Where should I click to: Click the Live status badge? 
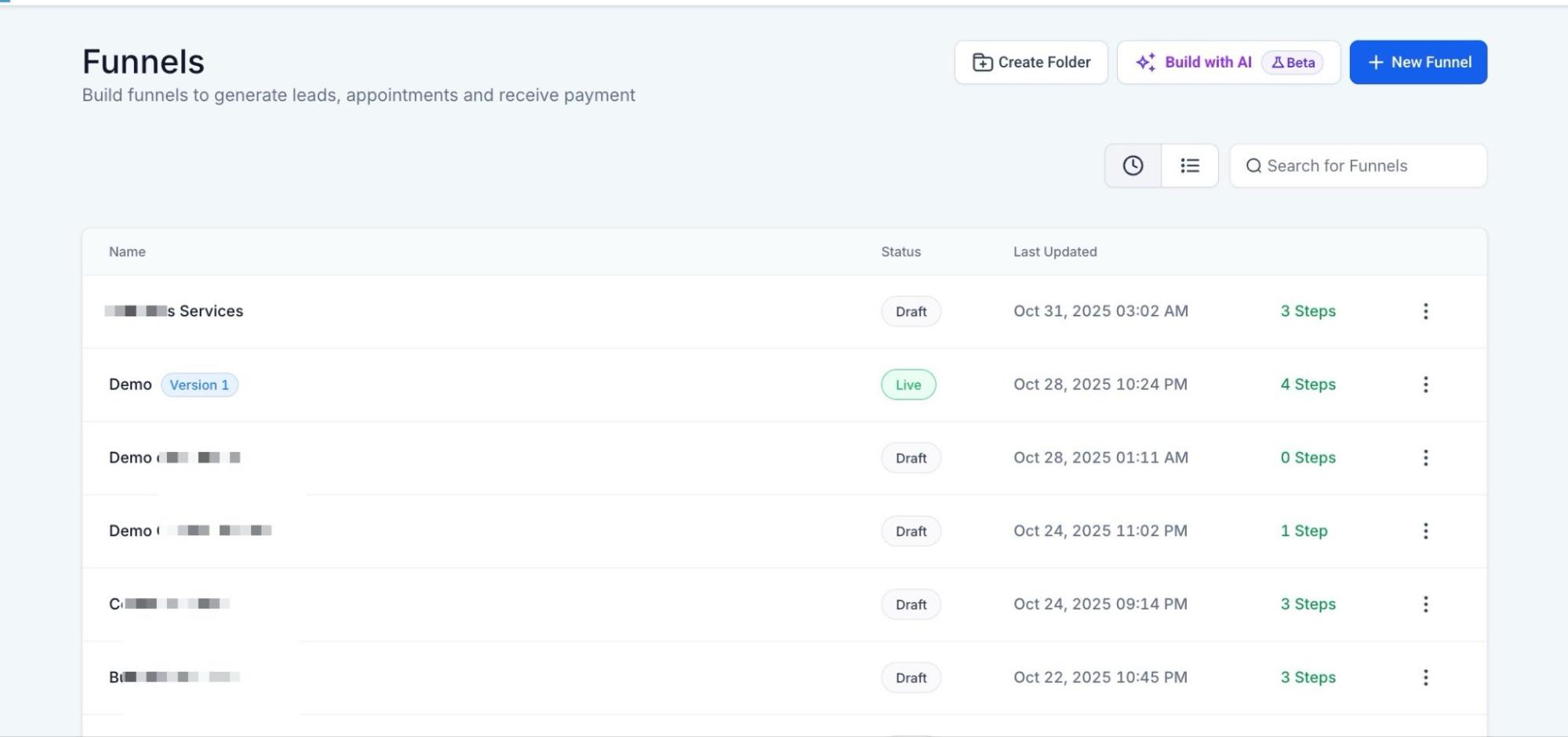(908, 385)
